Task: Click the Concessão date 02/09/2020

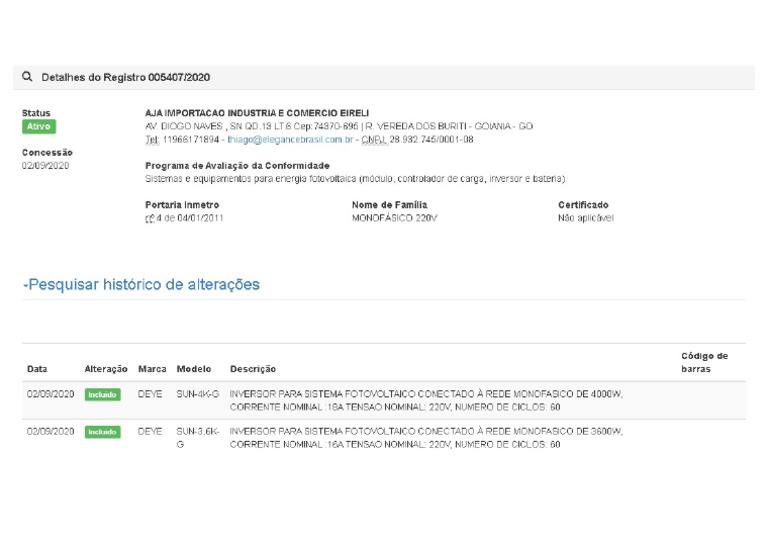Action: [x=45, y=165]
